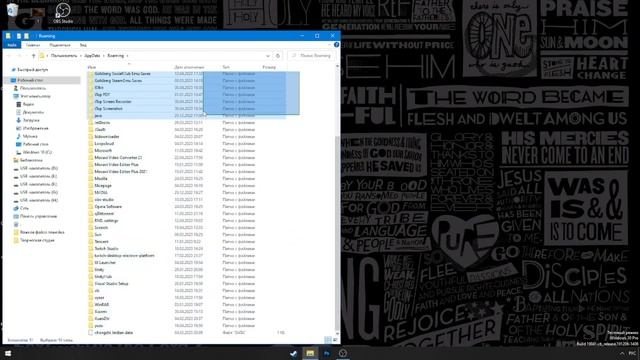Go up one folder level

(x=33, y=56)
